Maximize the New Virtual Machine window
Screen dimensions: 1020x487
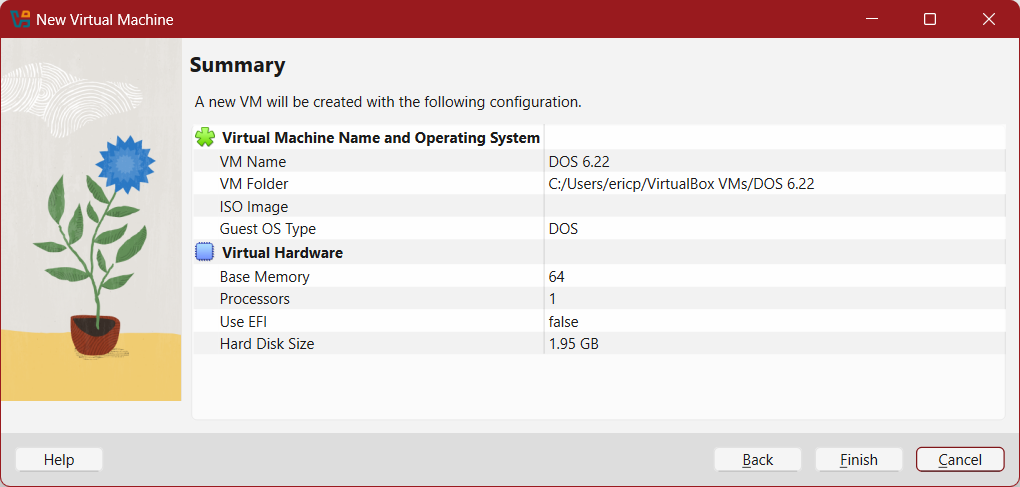(x=930, y=19)
